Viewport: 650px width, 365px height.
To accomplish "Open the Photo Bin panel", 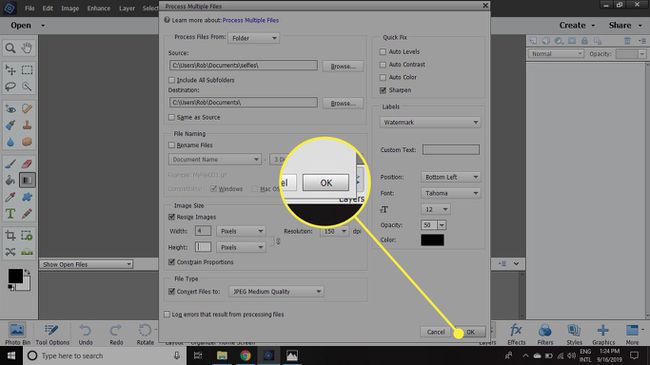I will click(17, 334).
